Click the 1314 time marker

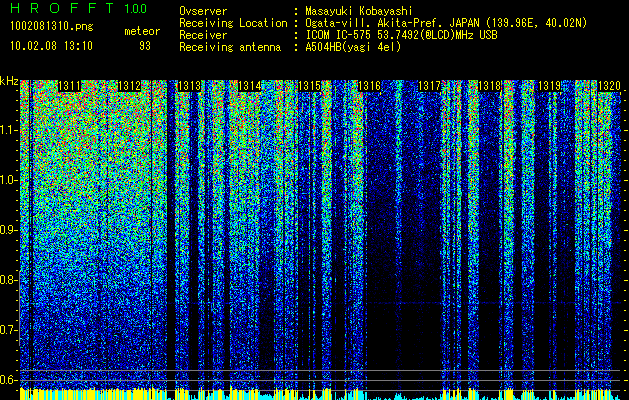[250, 86]
